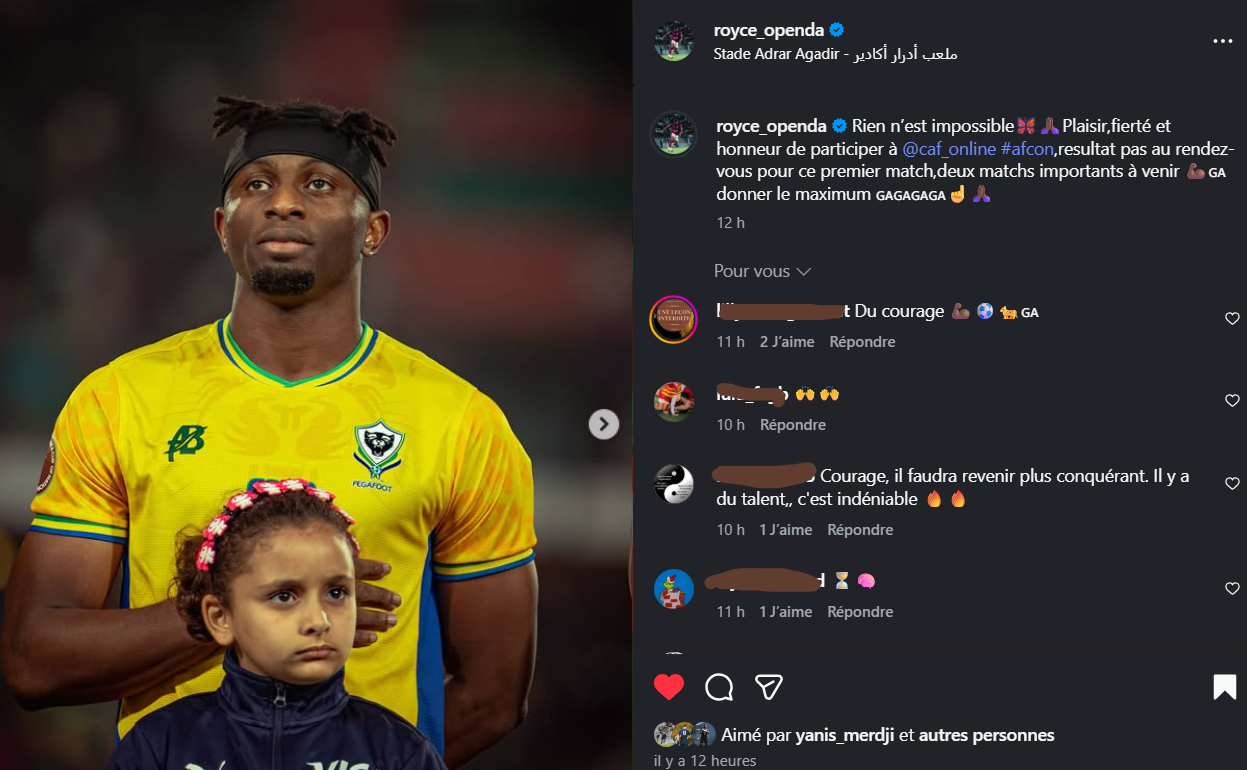The width and height of the screenshot is (1247, 770).
Task: Share the post via paper plane icon
Action: tap(768, 687)
